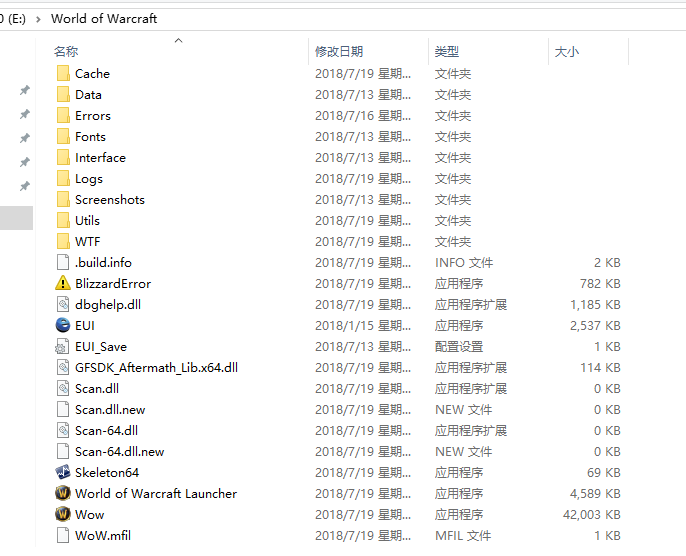Select the EUI_Save settings file icon
This screenshot has width=686, height=556.
pos(62,346)
